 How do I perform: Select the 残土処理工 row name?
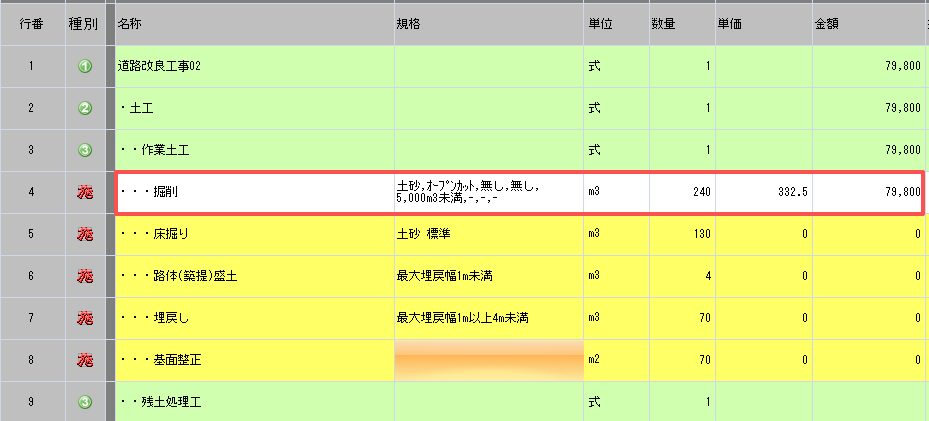250,402
